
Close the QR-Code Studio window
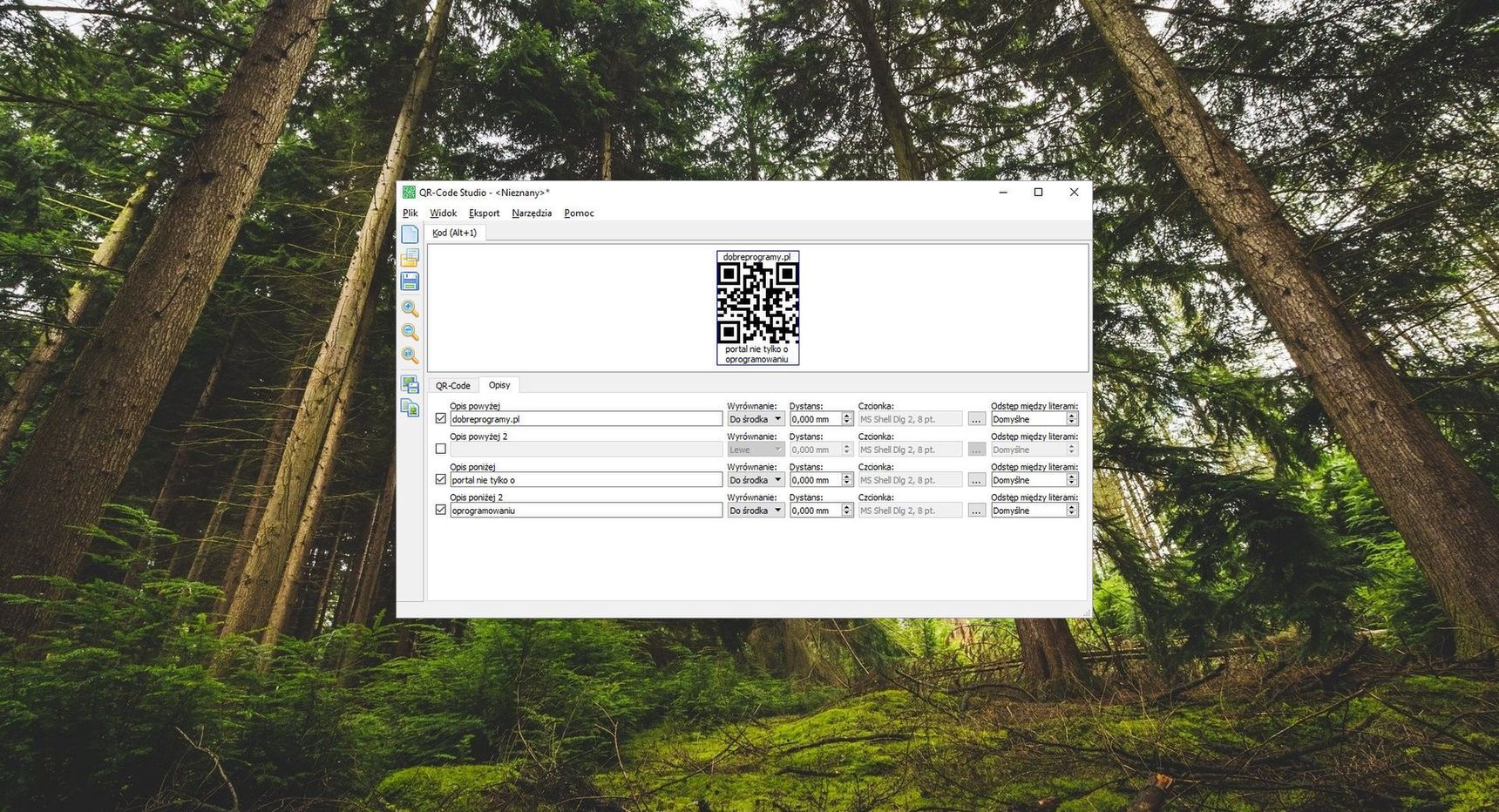pyautogui.click(x=1074, y=193)
